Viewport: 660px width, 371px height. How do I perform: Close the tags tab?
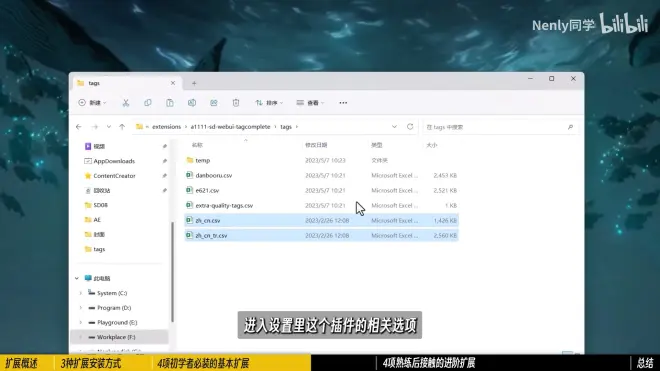[173, 83]
